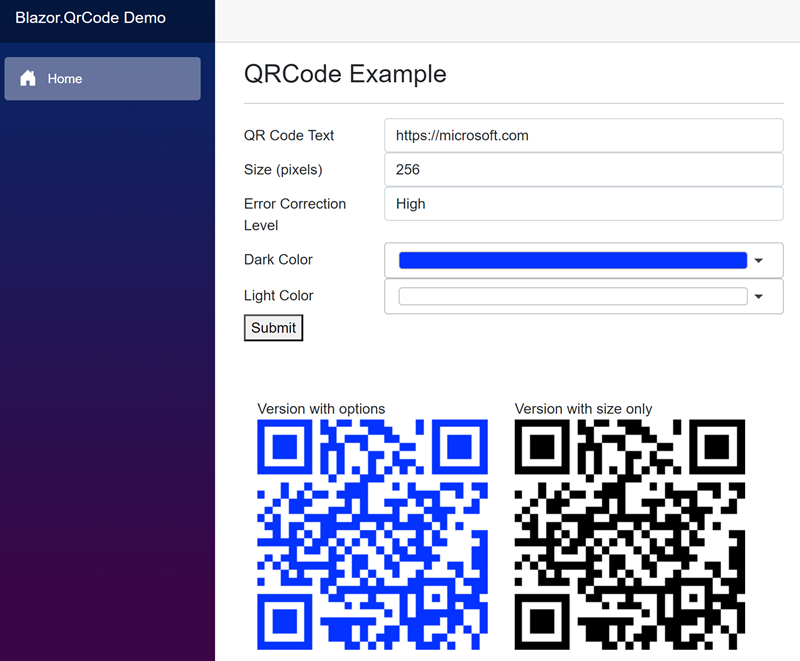This screenshot has width=800, height=661.
Task: Expand the Dark Color dropdown arrow
Action: pyautogui.click(x=759, y=261)
